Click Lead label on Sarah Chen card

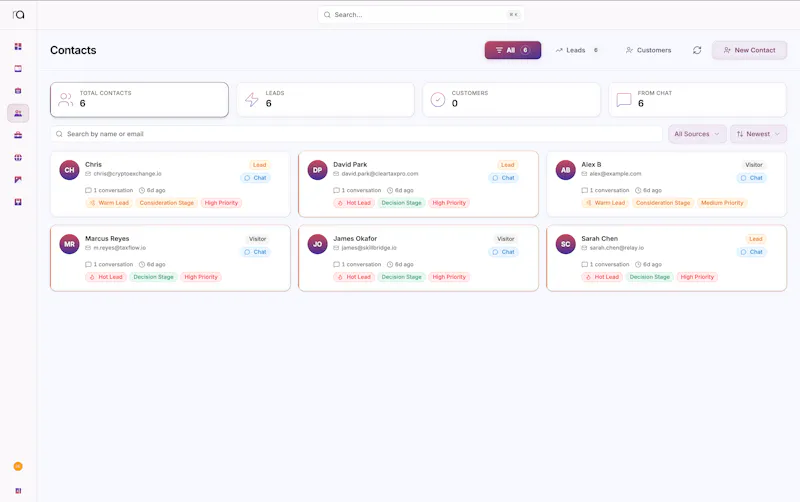756,239
